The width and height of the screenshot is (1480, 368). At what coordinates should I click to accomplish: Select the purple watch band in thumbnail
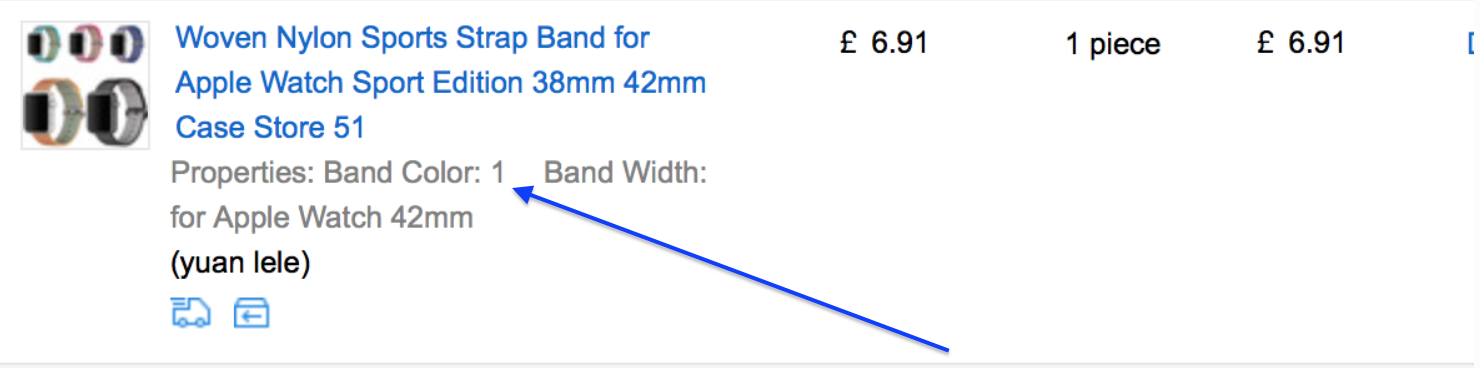tap(126, 44)
